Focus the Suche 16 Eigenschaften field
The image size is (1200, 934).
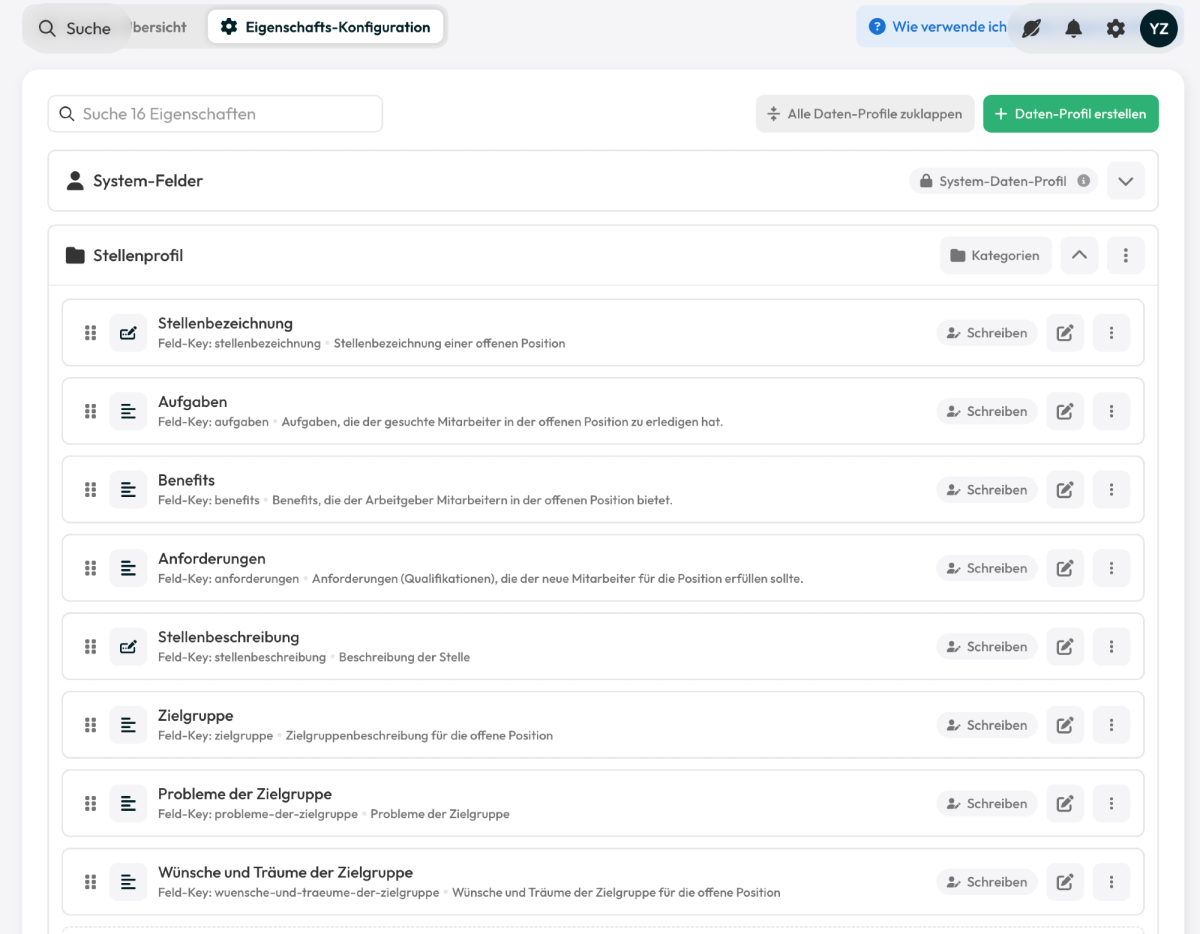tap(215, 114)
